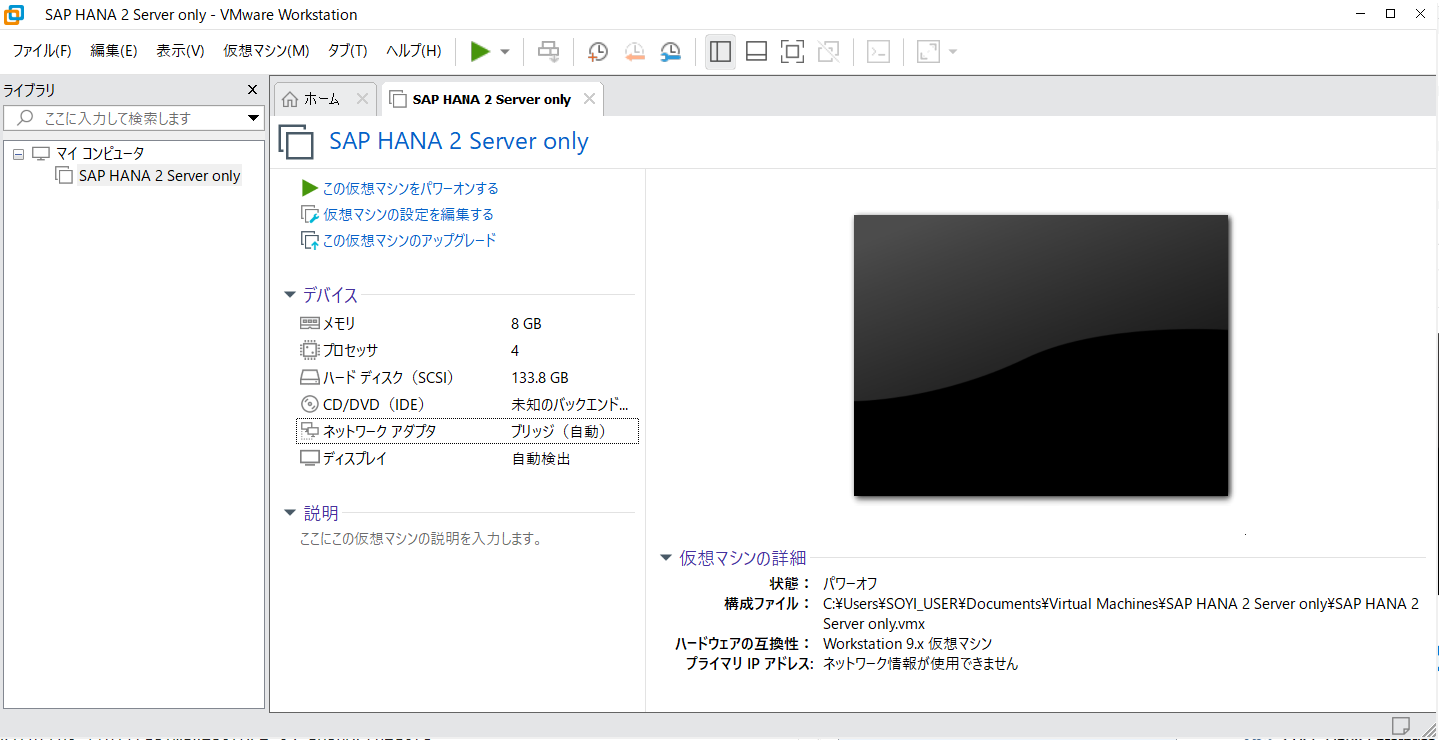The height and width of the screenshot is (740, 1439).
Task: Select the ネットワーク アダプタ device row
Action: click(x=467, y=431)
